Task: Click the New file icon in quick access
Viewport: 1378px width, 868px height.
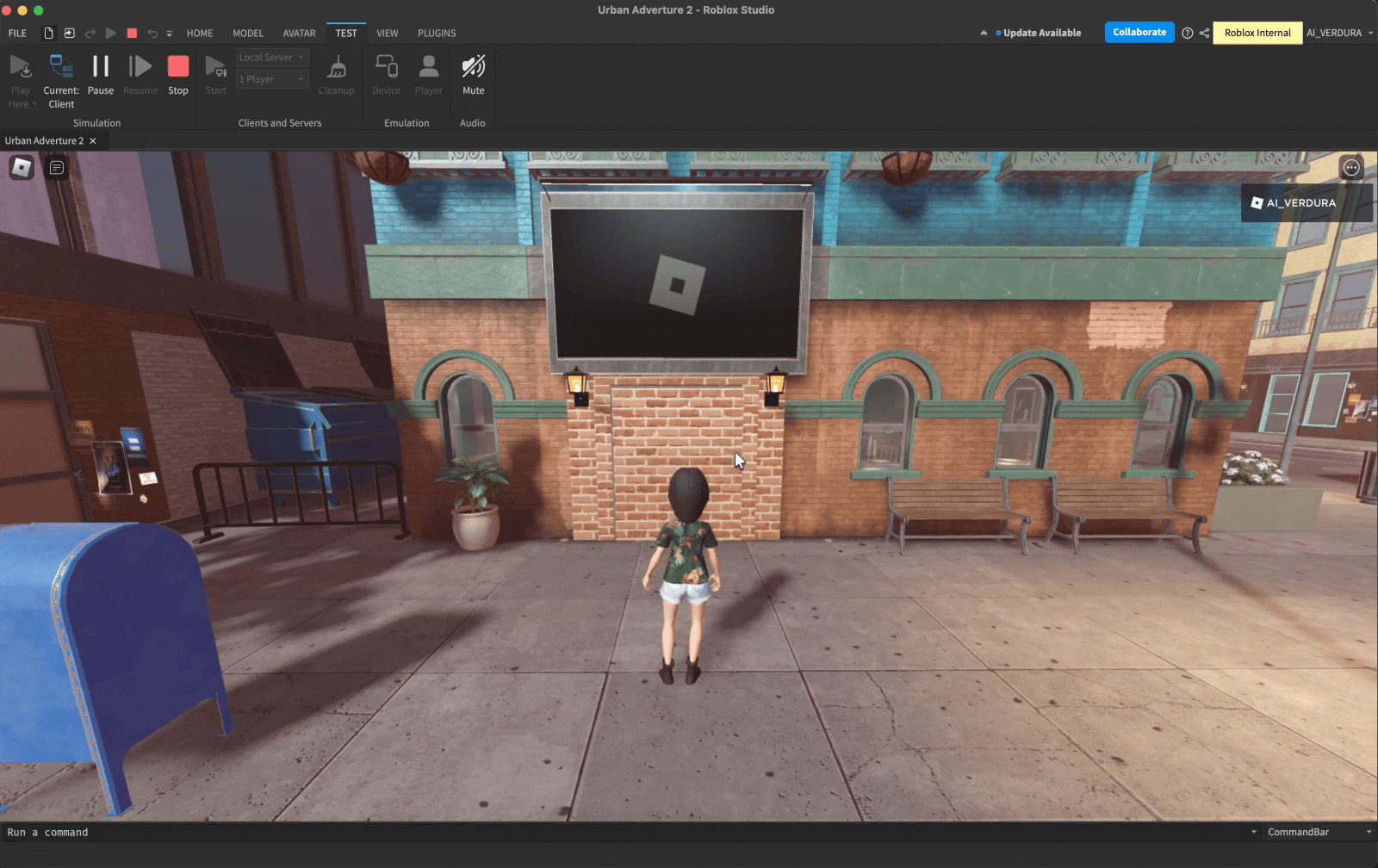Action: pyautogui.click(x=48, y=33)
